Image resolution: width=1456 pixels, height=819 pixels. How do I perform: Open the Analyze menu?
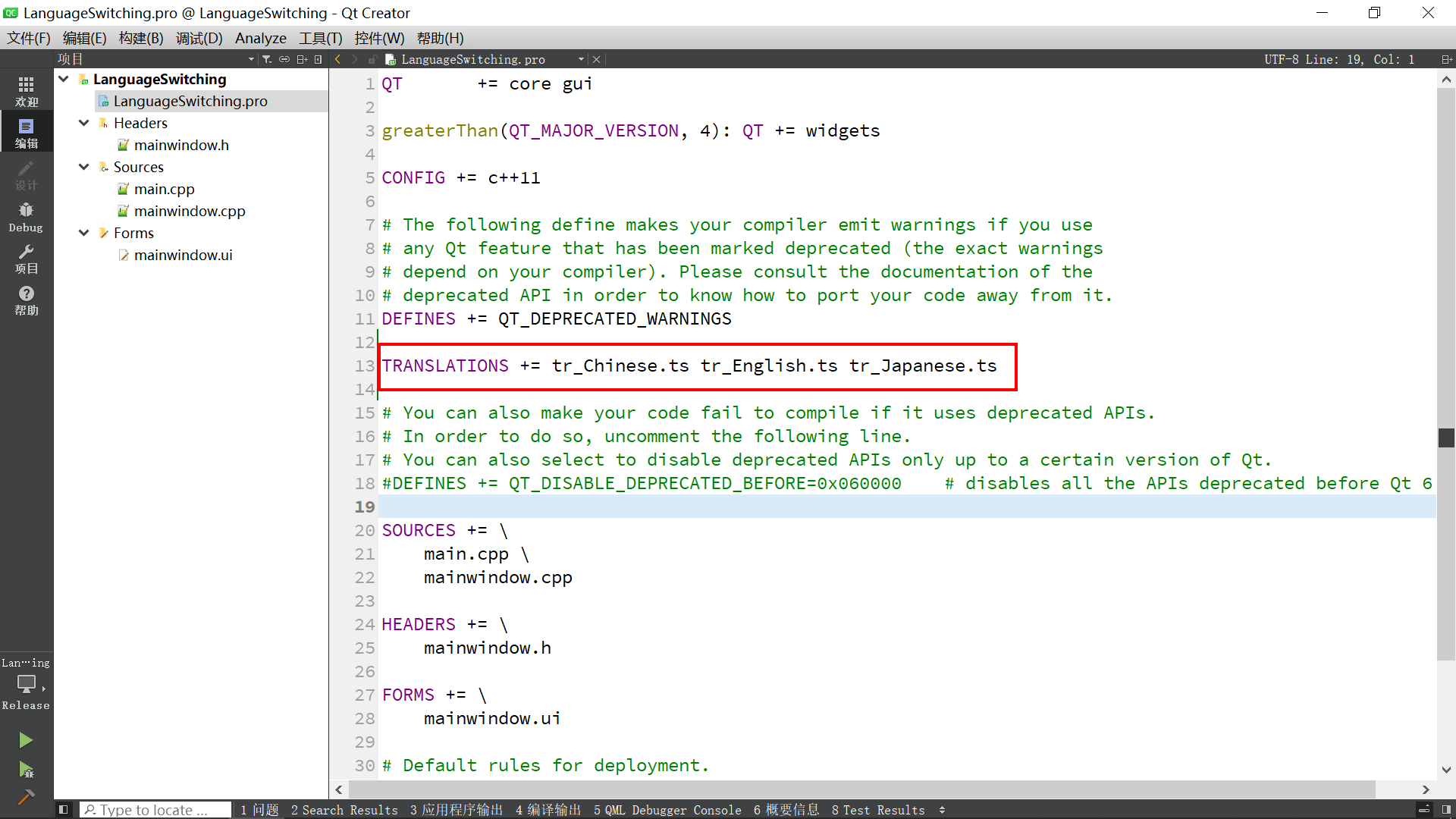click(260, 38)
